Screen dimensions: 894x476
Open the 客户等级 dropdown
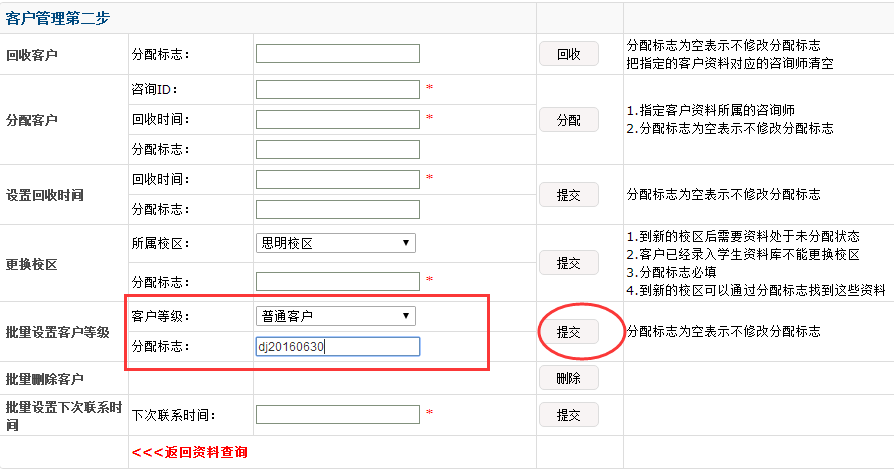pos(336,316)
